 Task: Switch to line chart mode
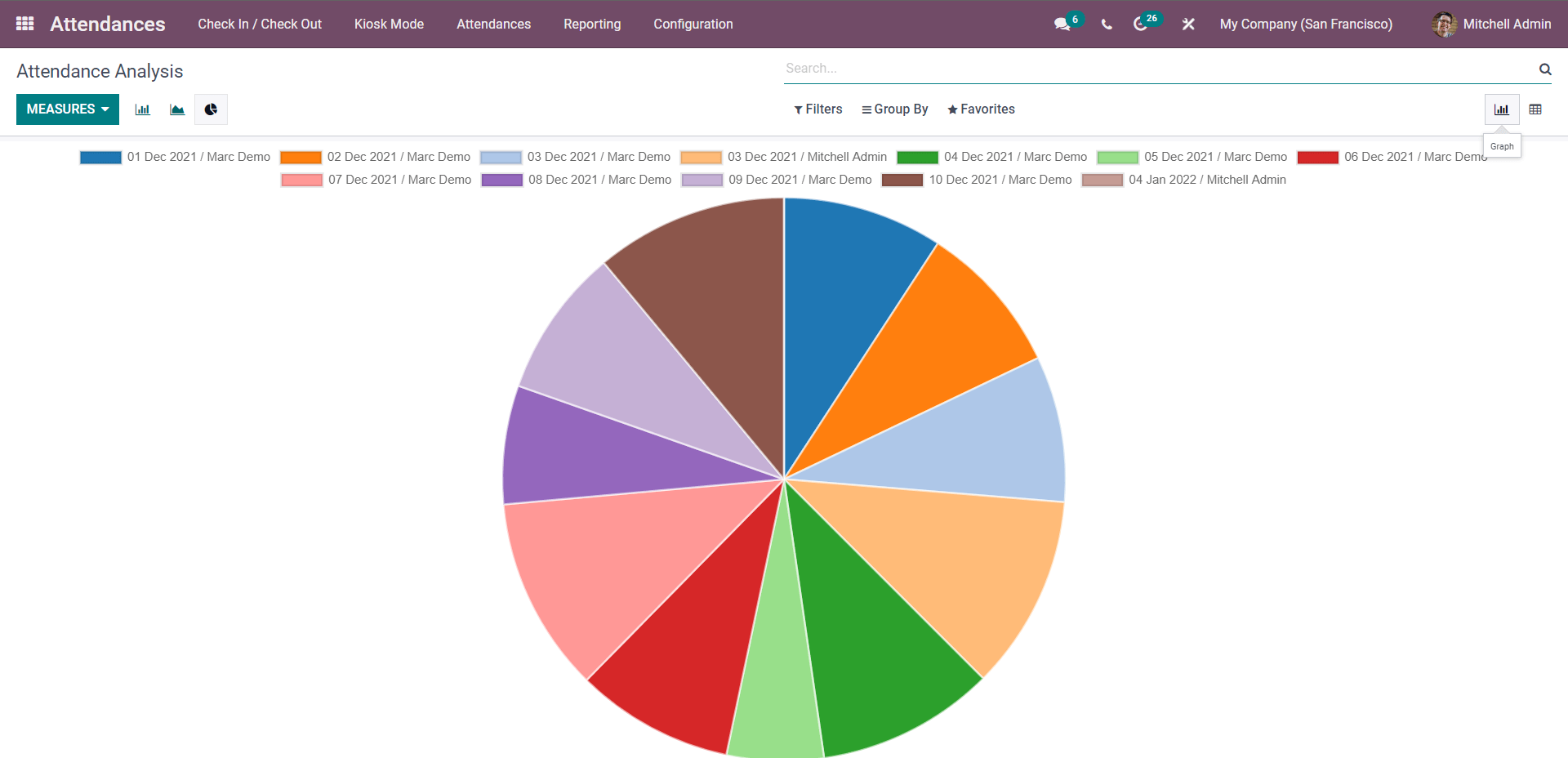click(177, 109)
